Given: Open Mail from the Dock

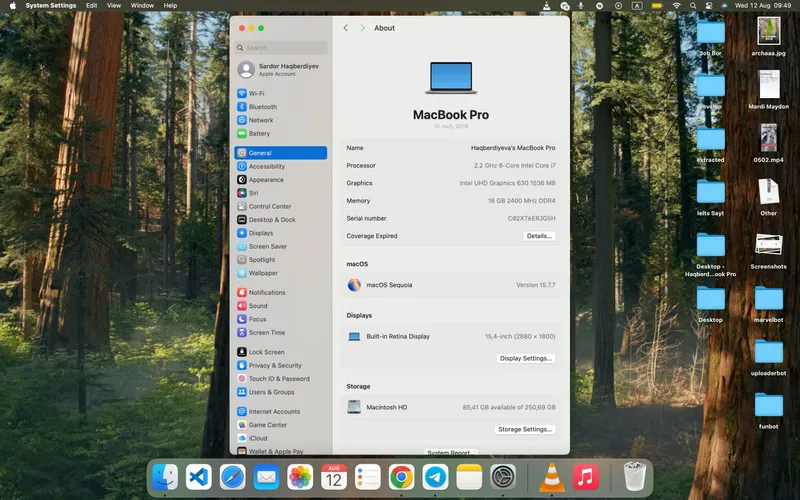Looking at the screenshot, I should click(266, 477).
